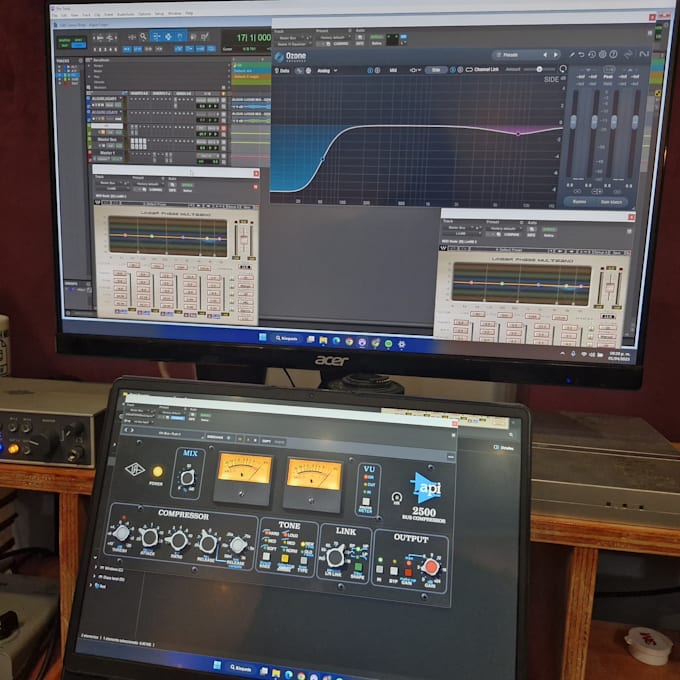The height and width of the screenshot is (680, 680).
Task: Open Windows Start menu on the monitor
Action: click(262, 337)
